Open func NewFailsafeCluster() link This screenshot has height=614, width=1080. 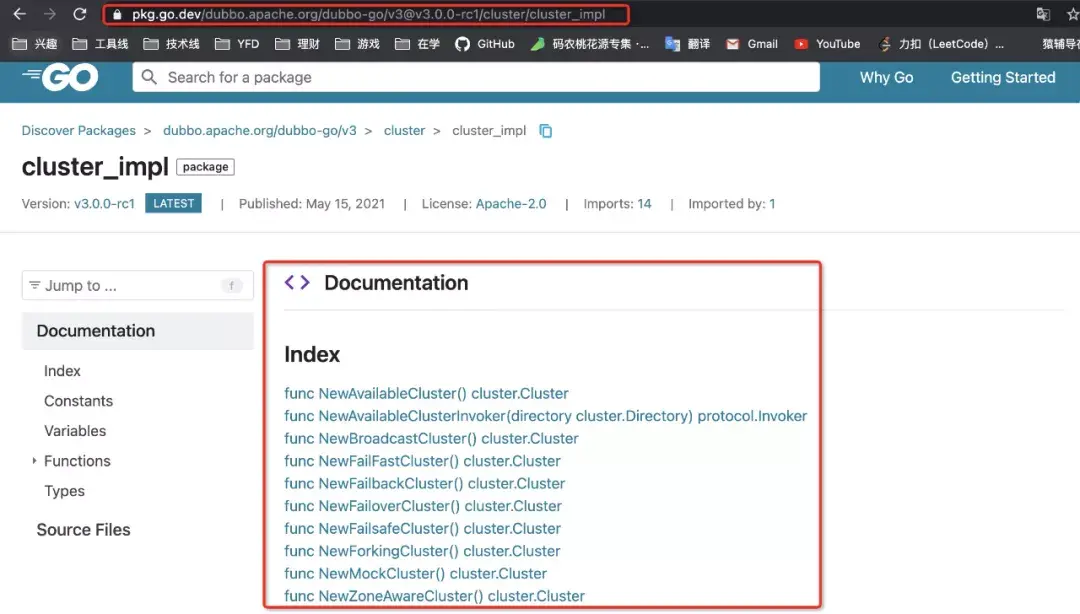(422, 529)
